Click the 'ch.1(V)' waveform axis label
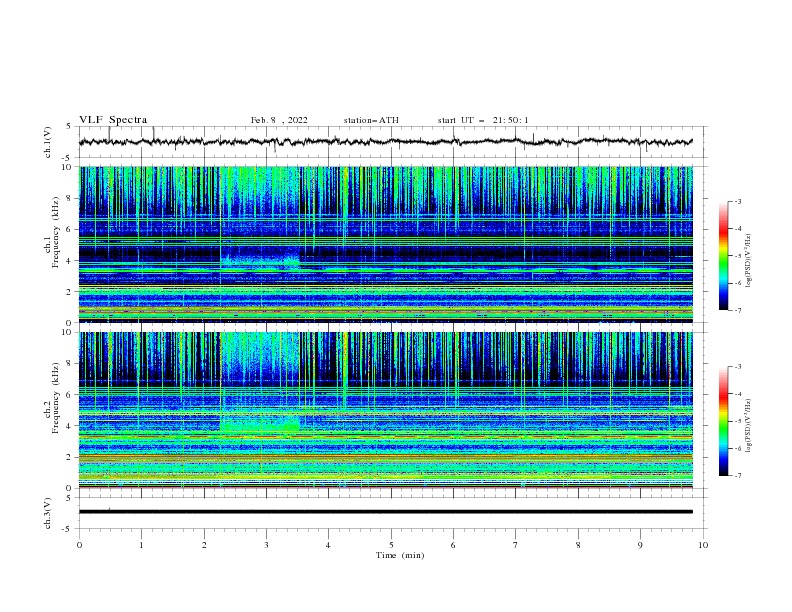This screenshot has width=792, height=612. click(x=48, y=142)
